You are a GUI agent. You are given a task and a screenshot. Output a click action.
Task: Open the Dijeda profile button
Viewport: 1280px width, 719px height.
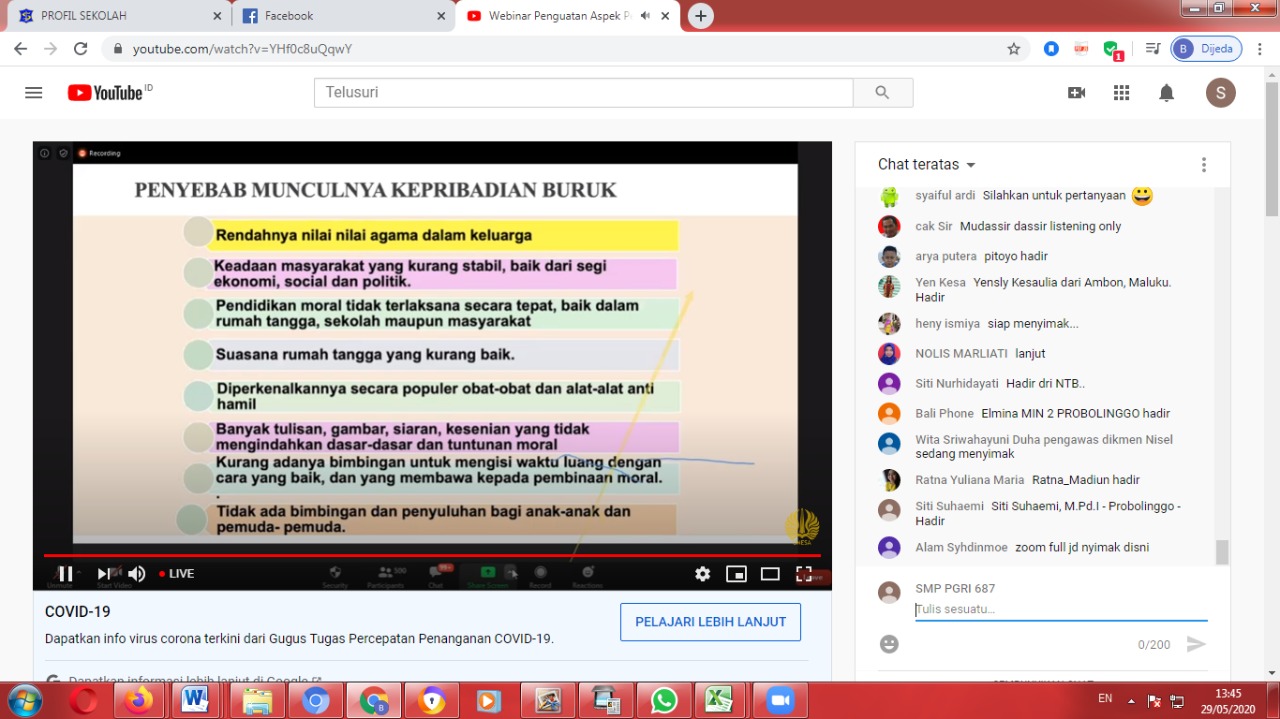point(1206,48)
